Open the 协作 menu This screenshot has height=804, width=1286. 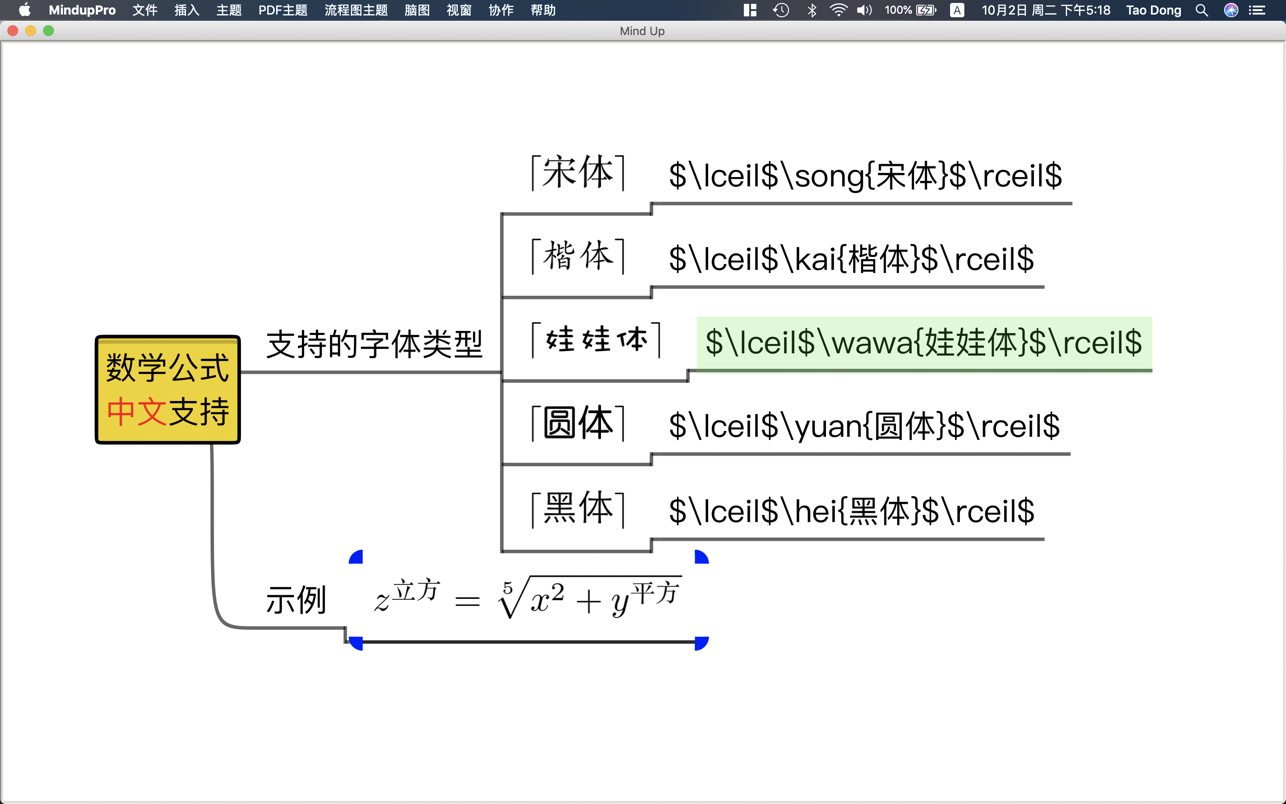501,10
